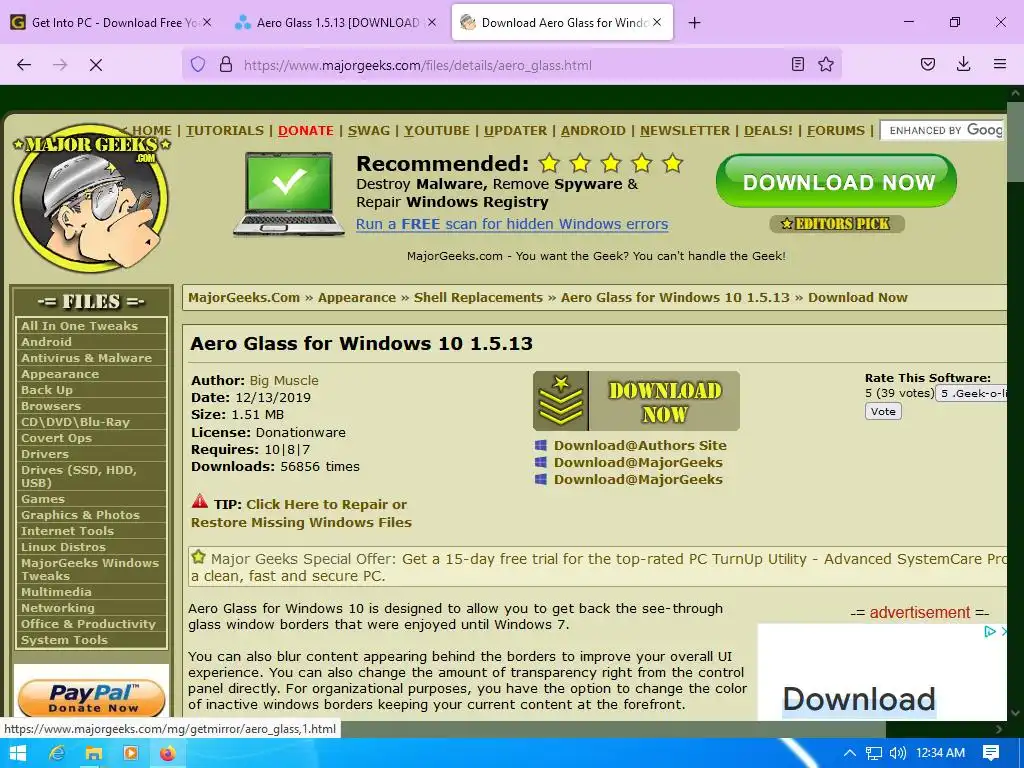Open the Firefox hamburger menu
The image size is (1024, 768).
click(1000, 64)
